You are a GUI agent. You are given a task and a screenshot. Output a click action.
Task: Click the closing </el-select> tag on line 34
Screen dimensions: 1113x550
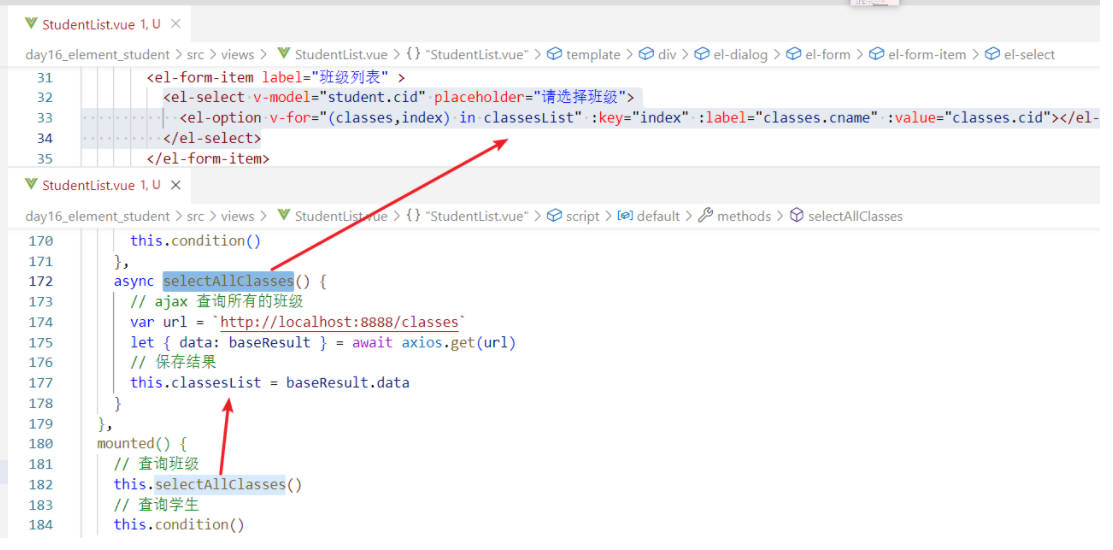[x=212, y=138]
